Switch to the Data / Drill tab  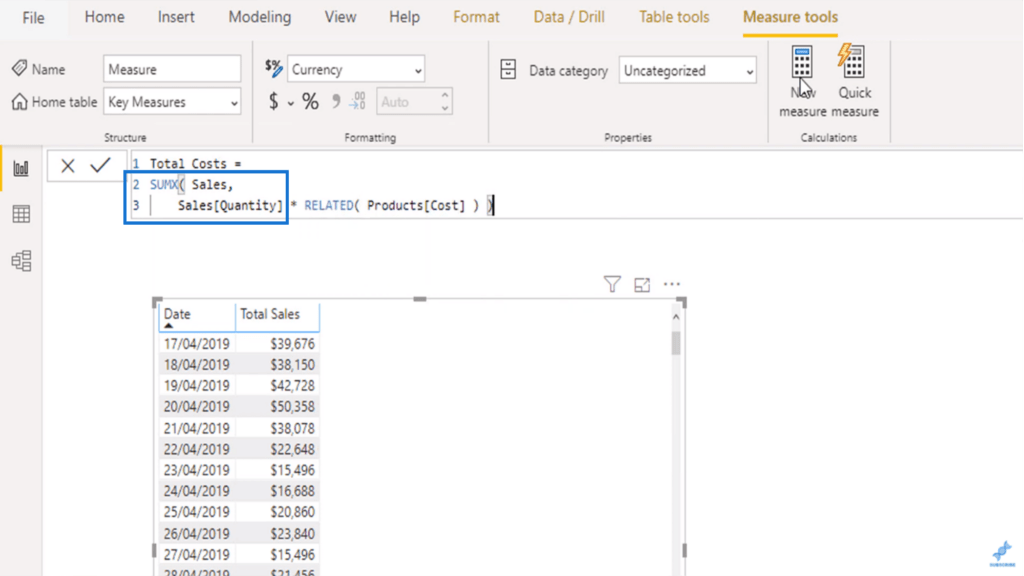click(569, 17)
